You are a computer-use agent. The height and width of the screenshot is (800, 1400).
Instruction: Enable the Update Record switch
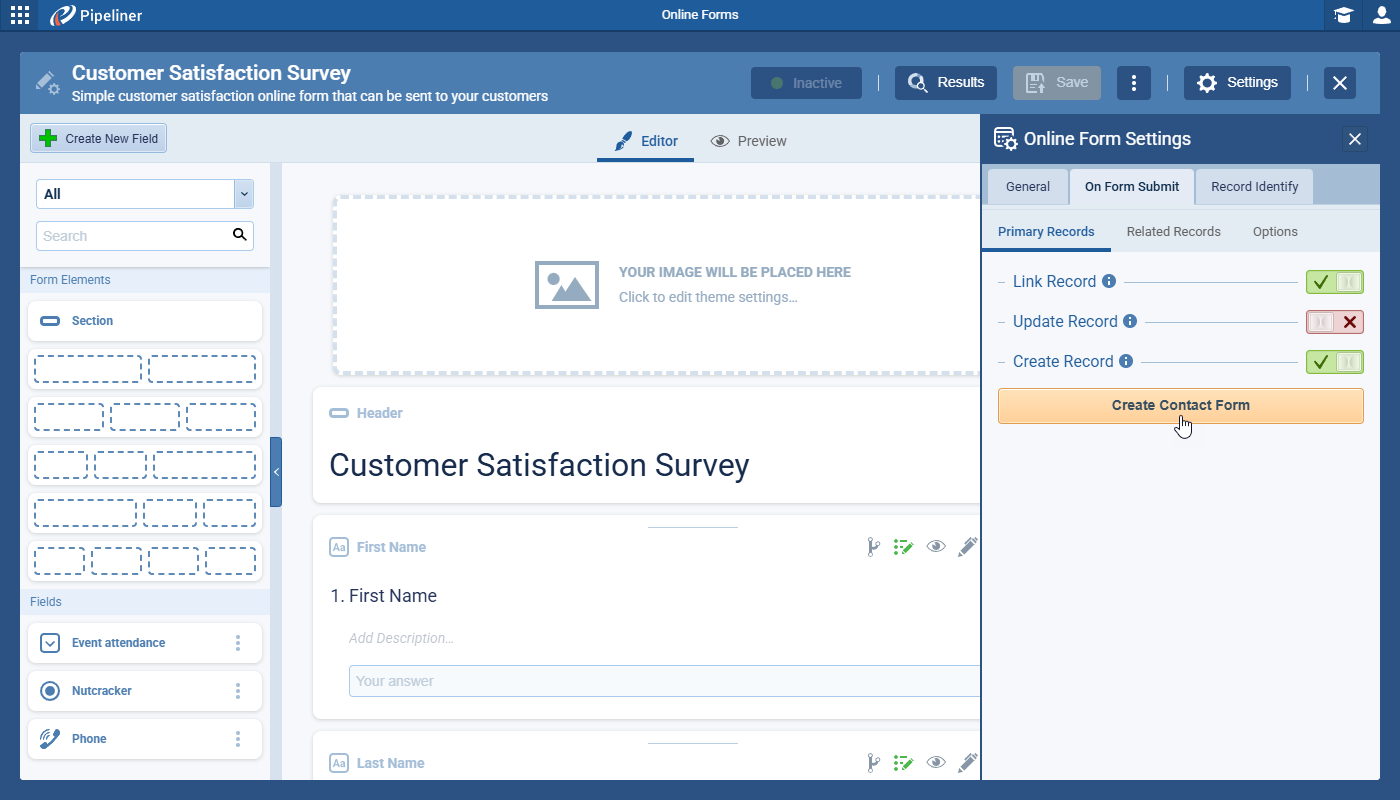(1334, 322)
